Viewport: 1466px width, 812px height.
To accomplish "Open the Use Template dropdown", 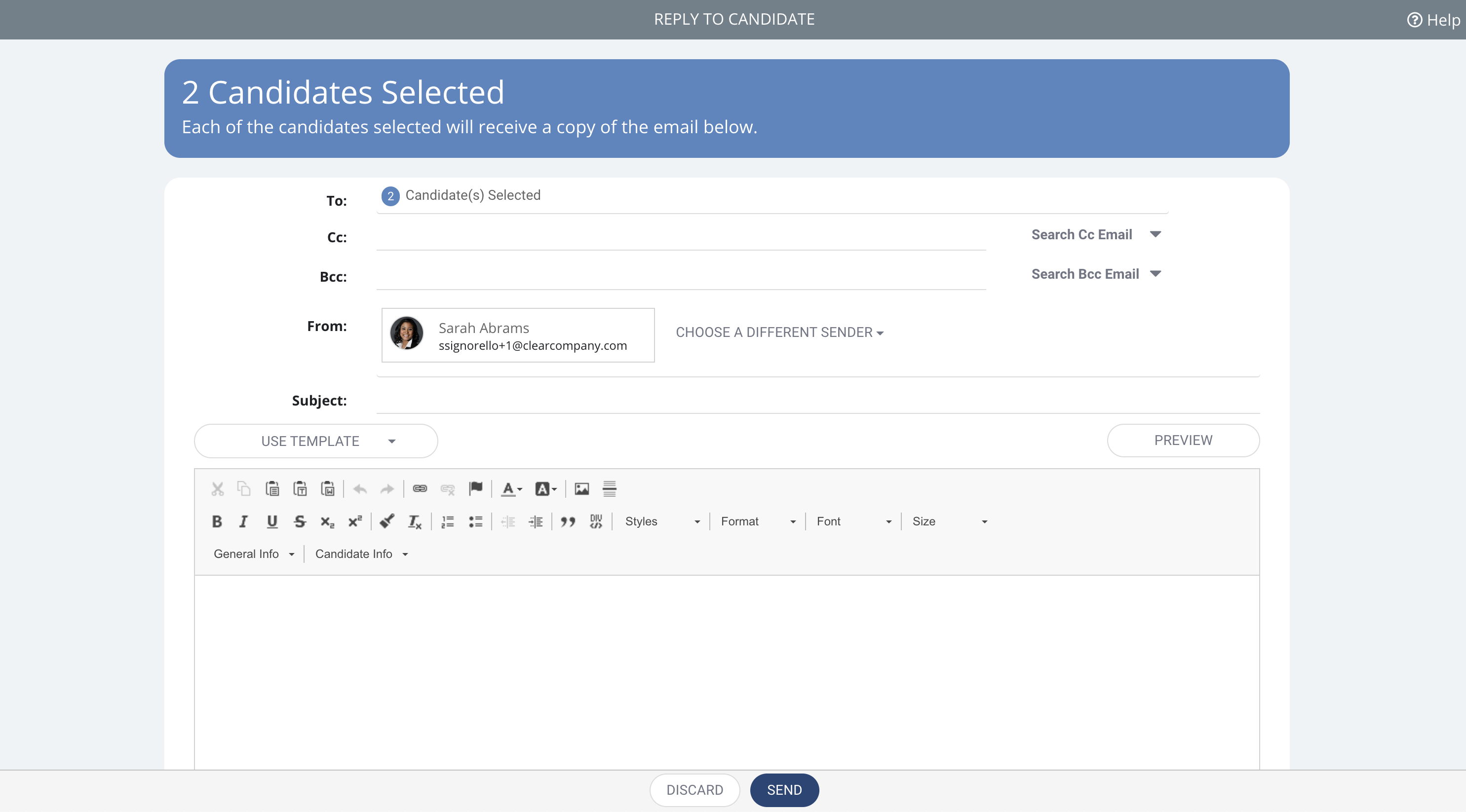I will tap(316, 441).
